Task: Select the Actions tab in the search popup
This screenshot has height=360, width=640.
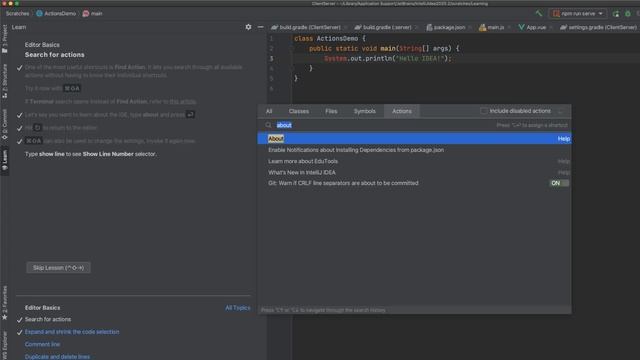Action: click(x=402, y=111)
